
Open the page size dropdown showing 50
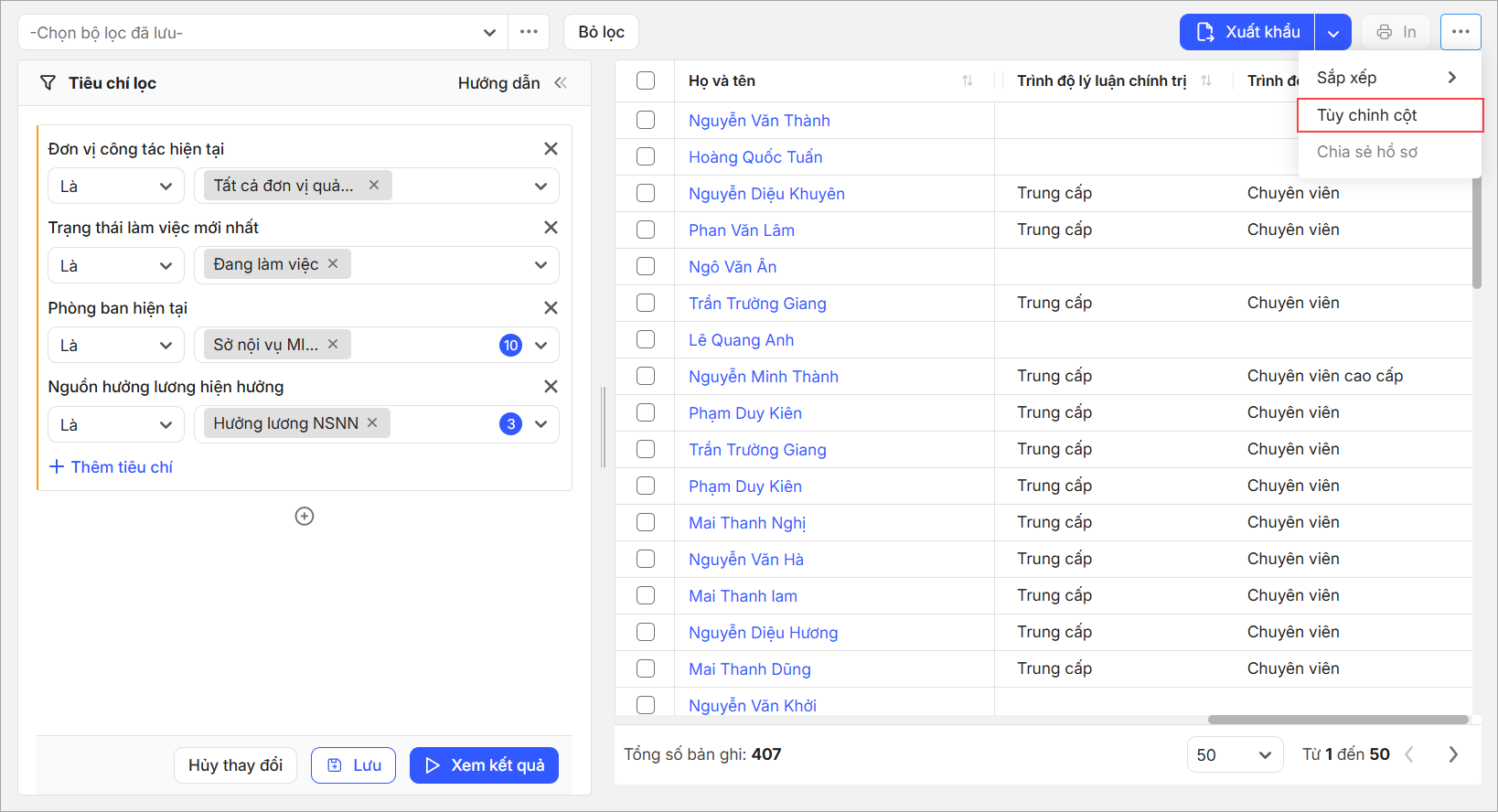click(x=1234, y=754)
